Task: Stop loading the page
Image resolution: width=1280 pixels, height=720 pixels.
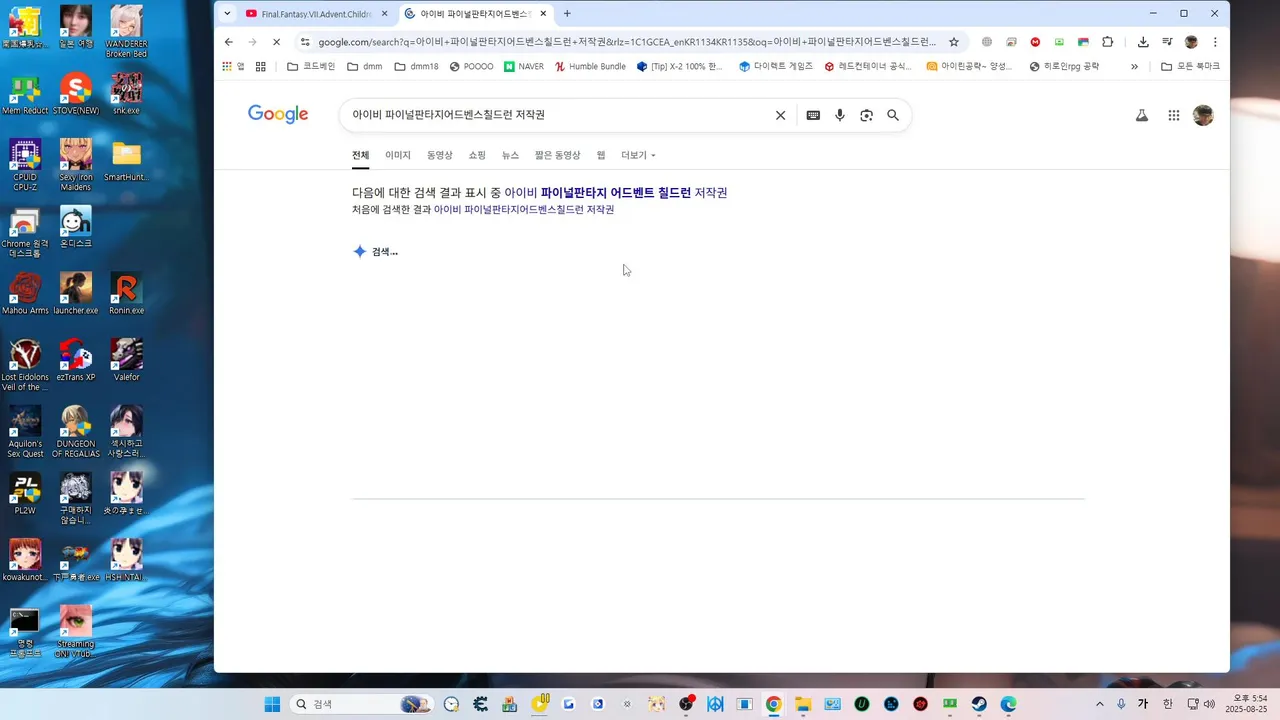Action: [x=277, y=42]
